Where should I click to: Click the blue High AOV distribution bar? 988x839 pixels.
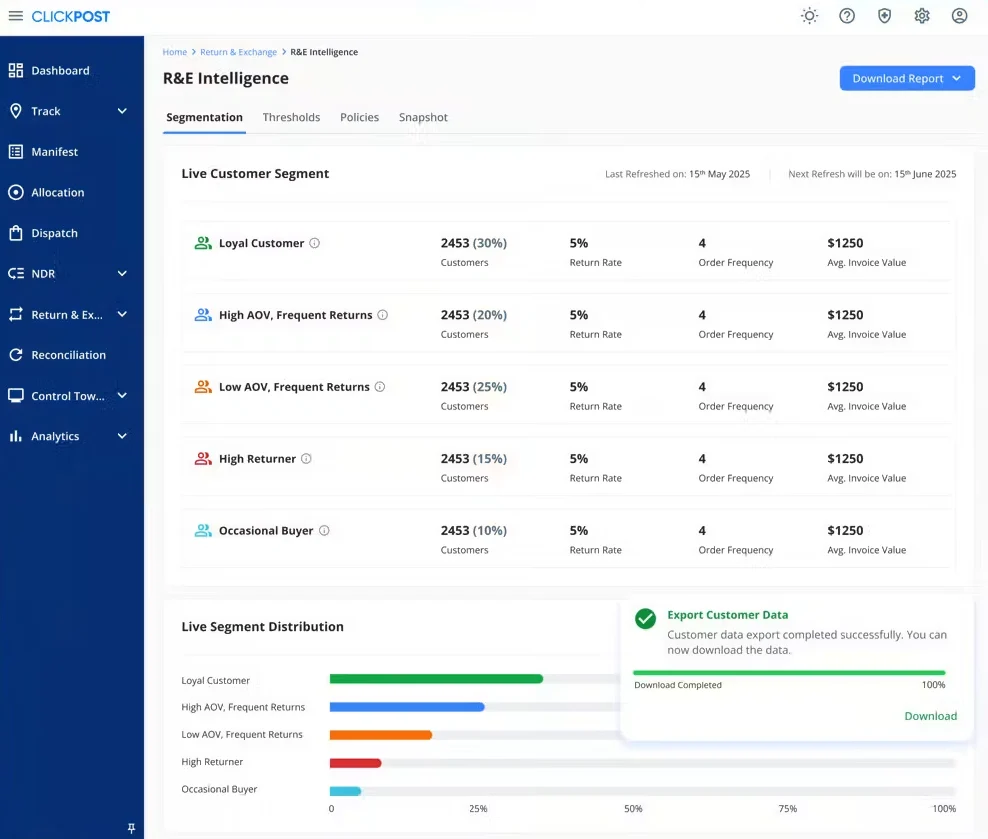click(407, 707)
